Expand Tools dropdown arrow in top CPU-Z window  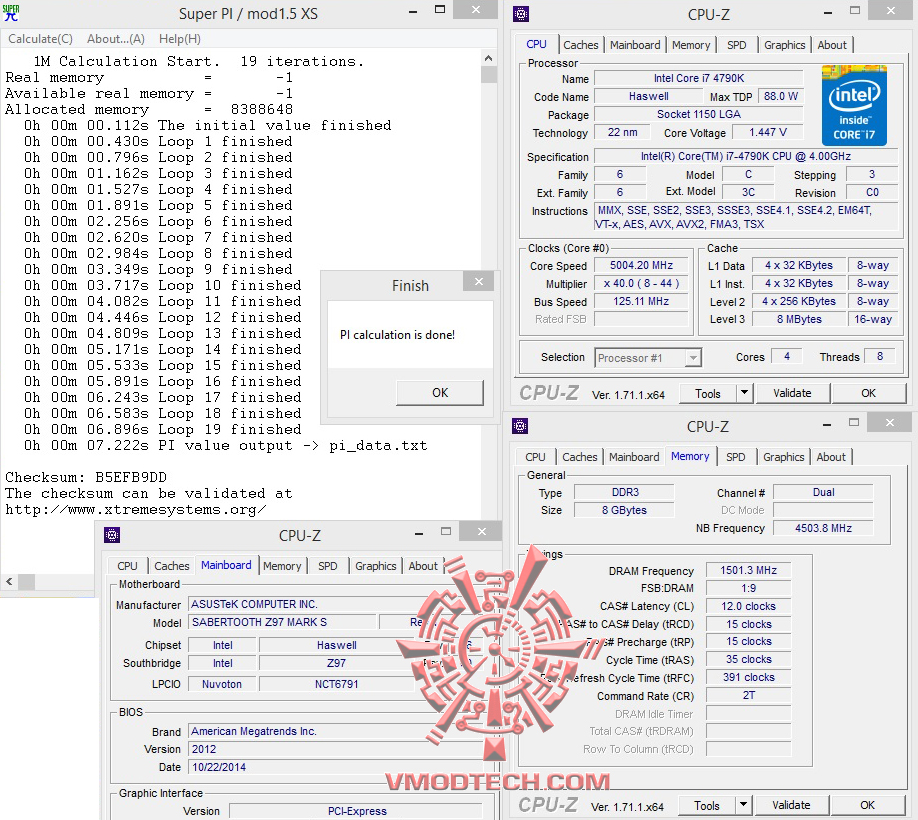(x=744, y=393)
